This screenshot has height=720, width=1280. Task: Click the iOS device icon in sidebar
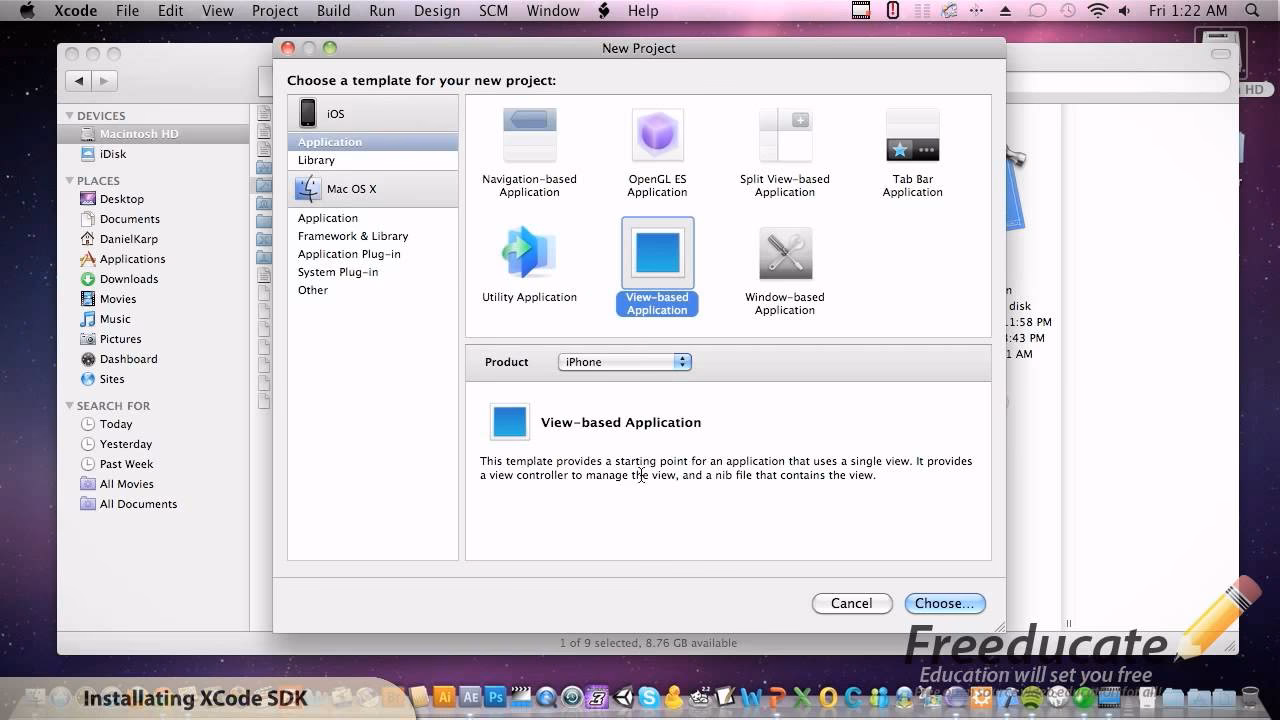(x=308, y=113)
